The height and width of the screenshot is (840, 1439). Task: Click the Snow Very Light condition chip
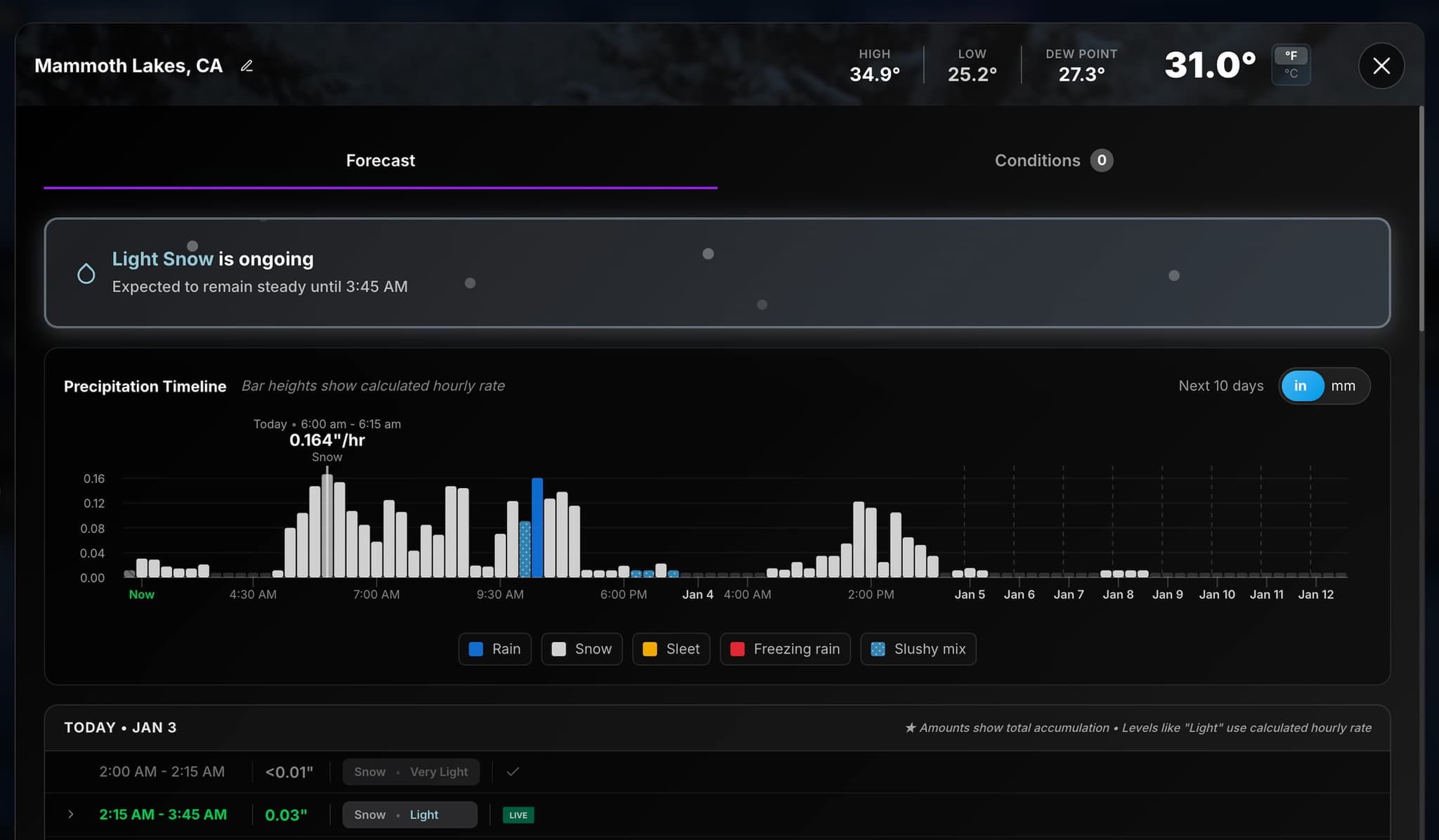tap(410, 771)
